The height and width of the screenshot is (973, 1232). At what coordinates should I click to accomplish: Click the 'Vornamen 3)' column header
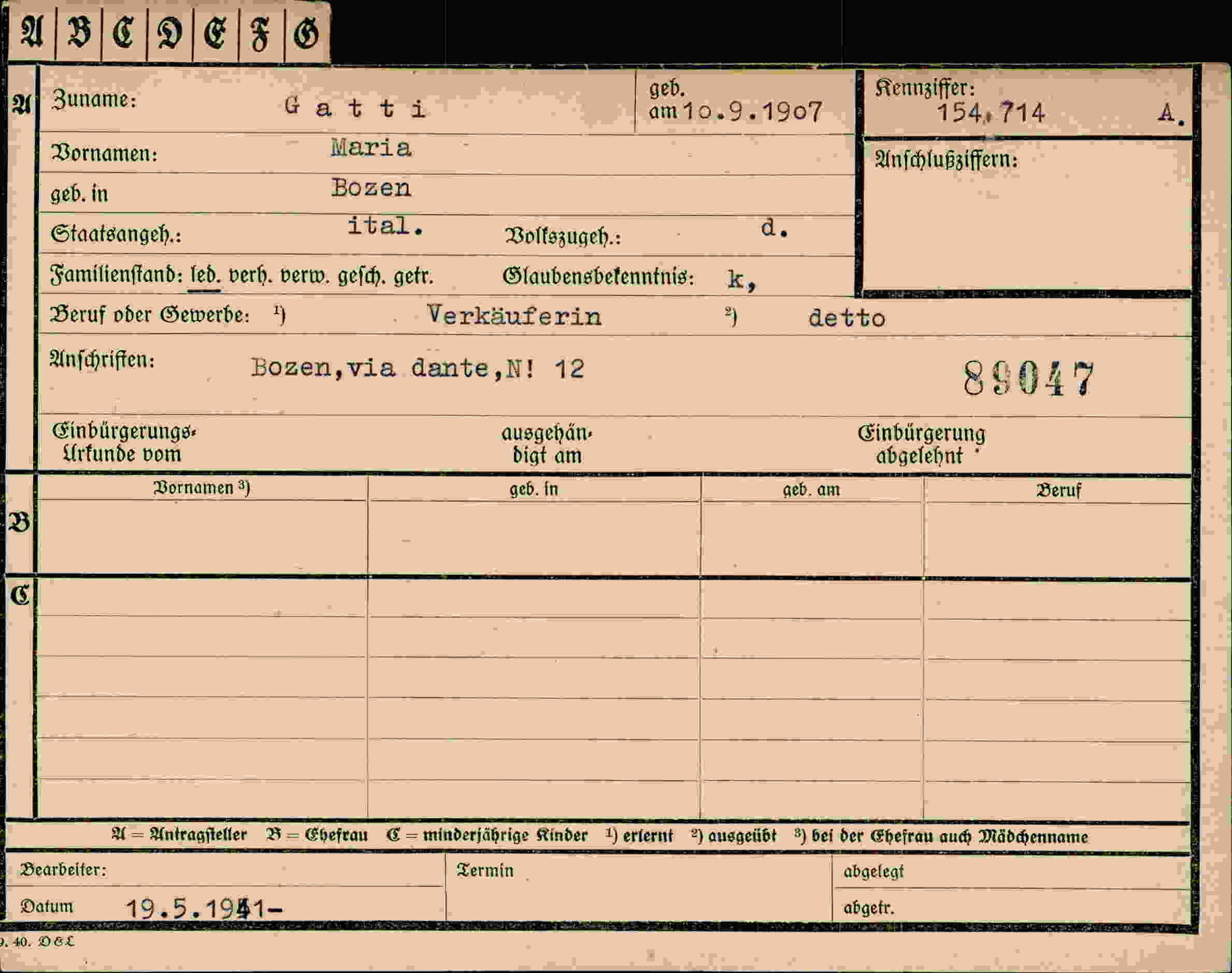click(x=202, y=488)
